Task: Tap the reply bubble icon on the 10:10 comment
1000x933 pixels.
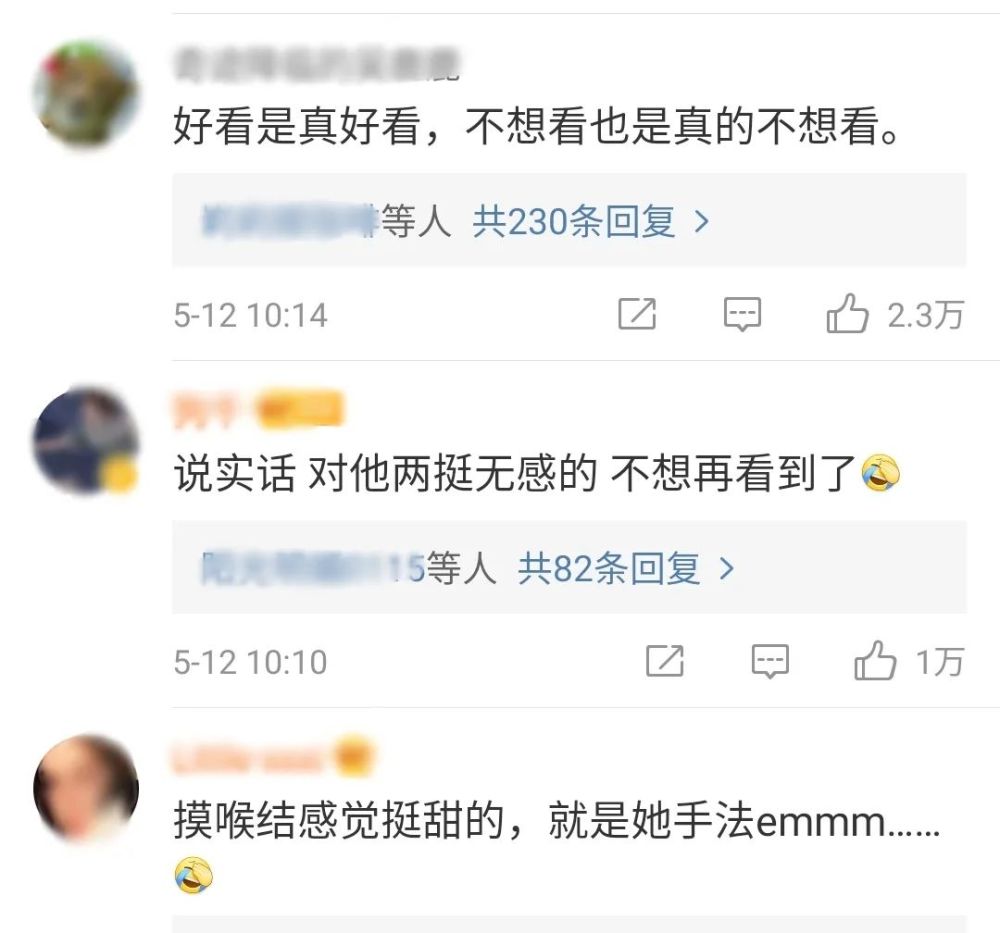Action: tap(770, 661)
